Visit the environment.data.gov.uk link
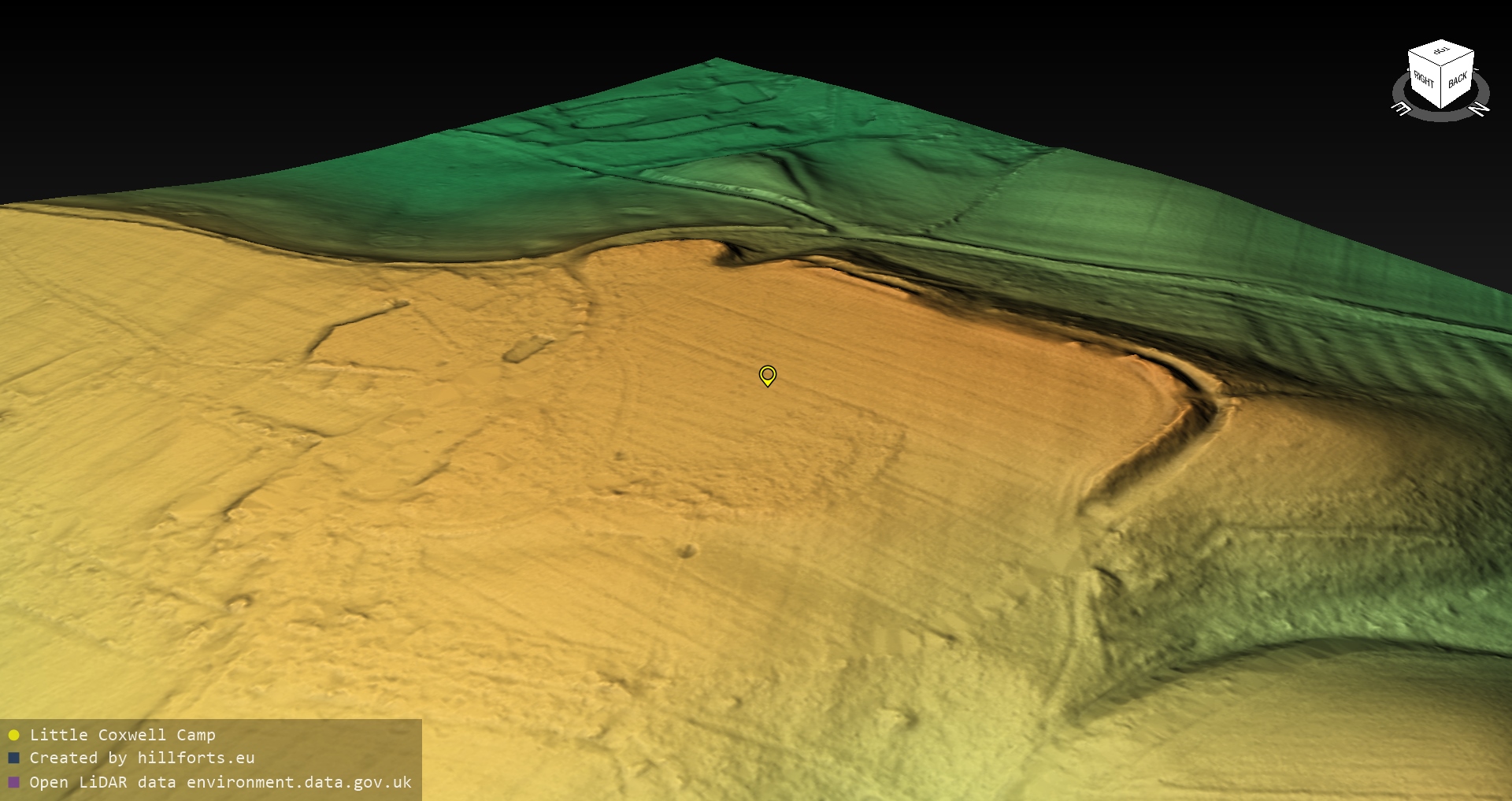The image size is (1512, 801). 298,782
